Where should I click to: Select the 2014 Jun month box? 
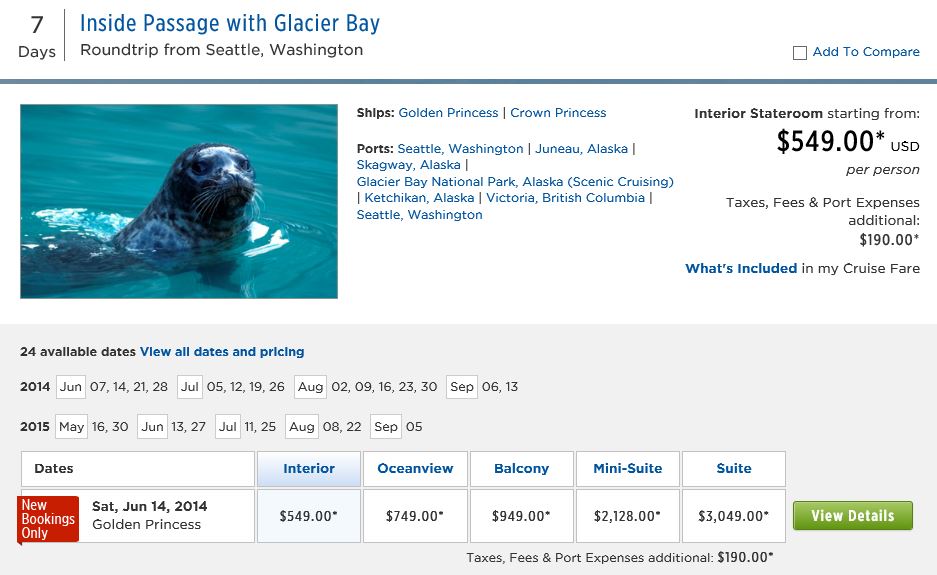click(71, 387)
